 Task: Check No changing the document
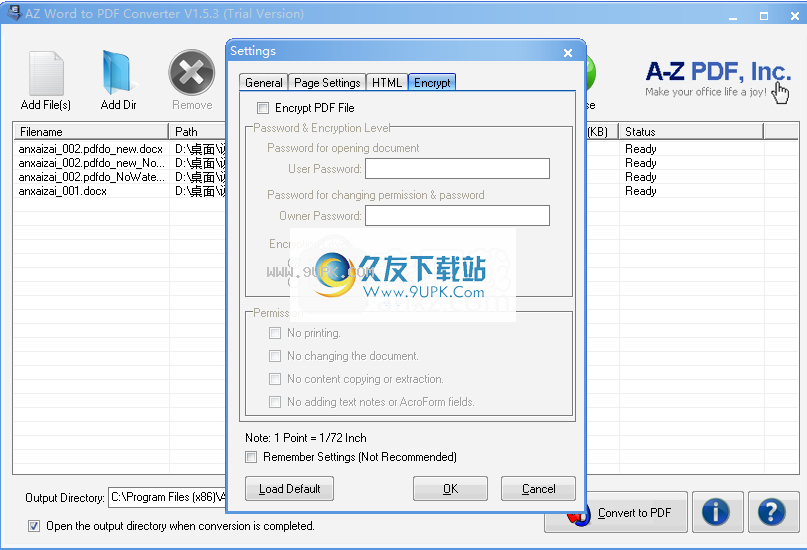point(275,356)
